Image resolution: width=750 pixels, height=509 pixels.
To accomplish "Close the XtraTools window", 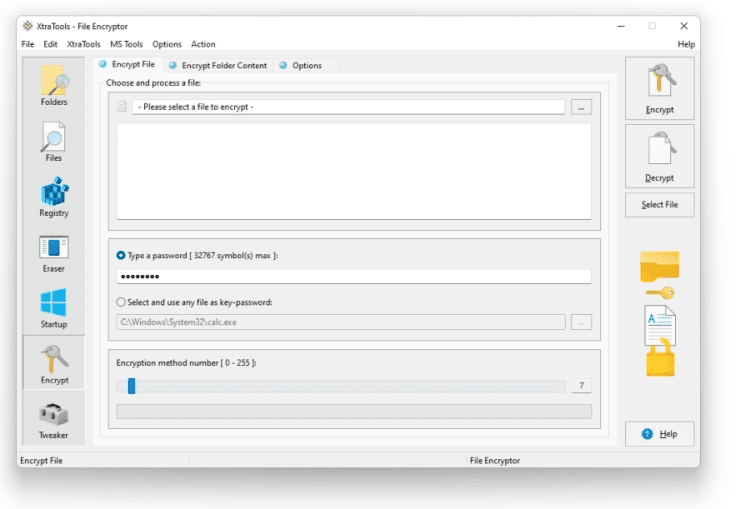I will [x=684, y=26].
